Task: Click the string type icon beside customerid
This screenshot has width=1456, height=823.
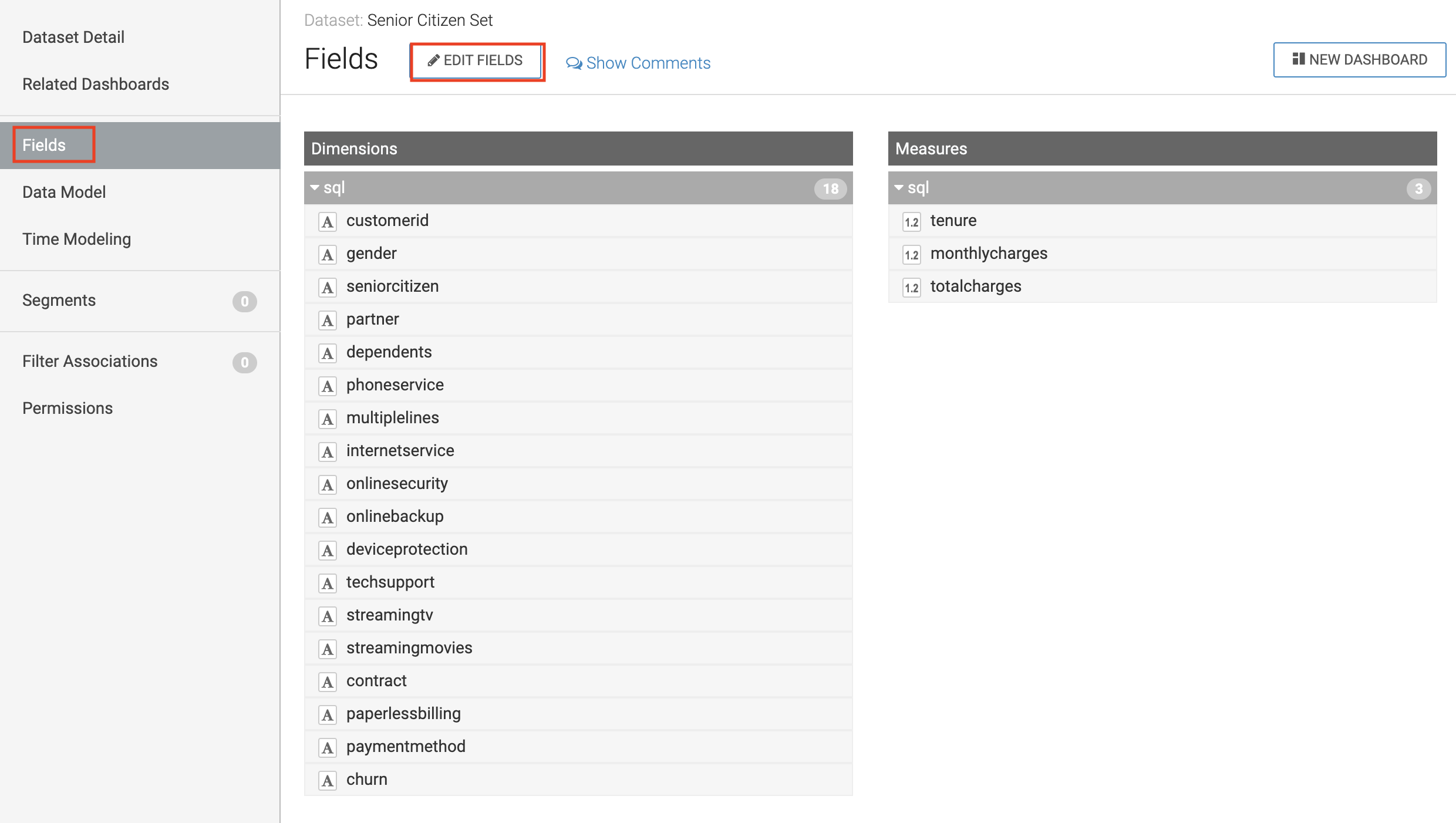Action: pos(328,221)
